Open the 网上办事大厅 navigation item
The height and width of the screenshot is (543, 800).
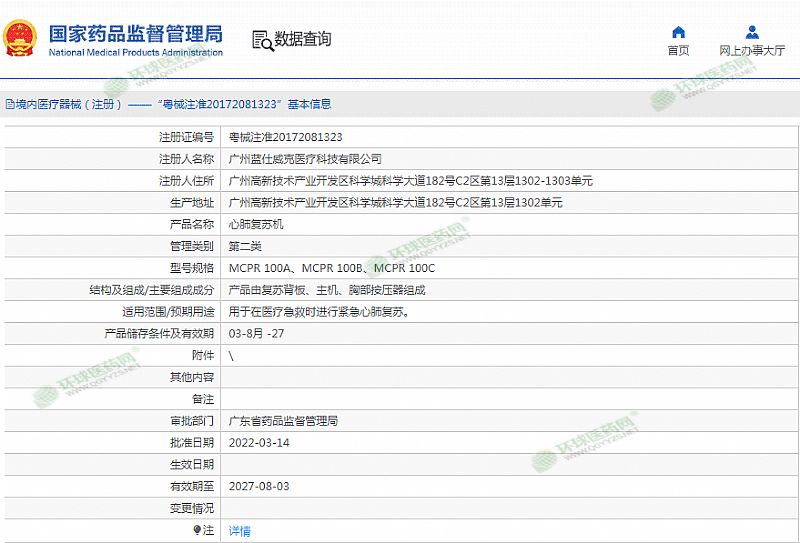coord(752,51)
